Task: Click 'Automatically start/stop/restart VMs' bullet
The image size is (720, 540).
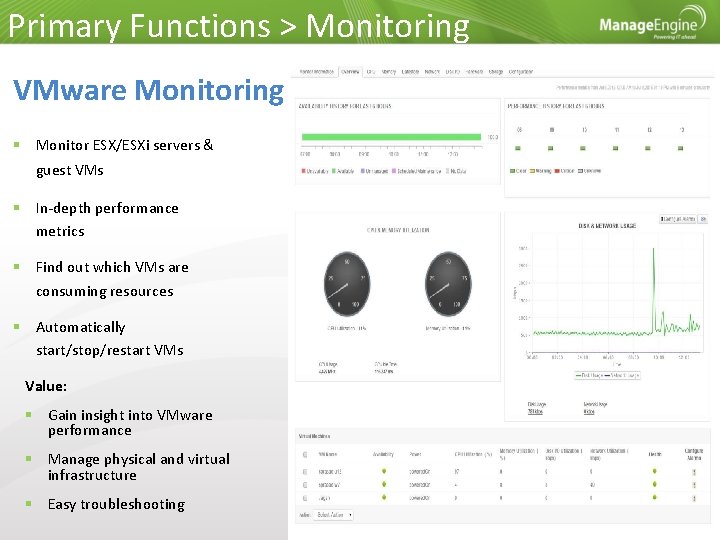Action: pos(109,338)
